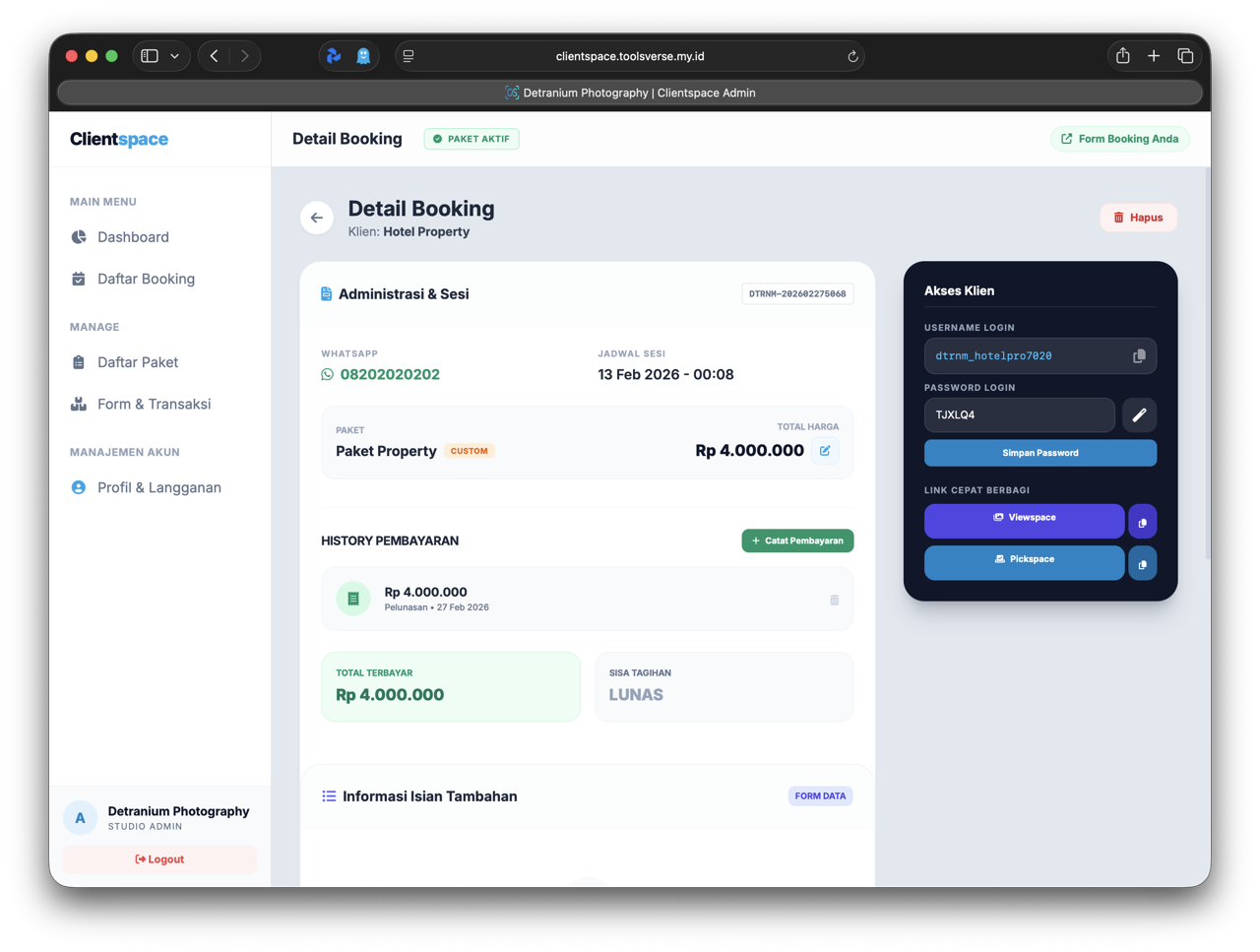Open the Form Booking Anda link

(x=1119, y=139)
